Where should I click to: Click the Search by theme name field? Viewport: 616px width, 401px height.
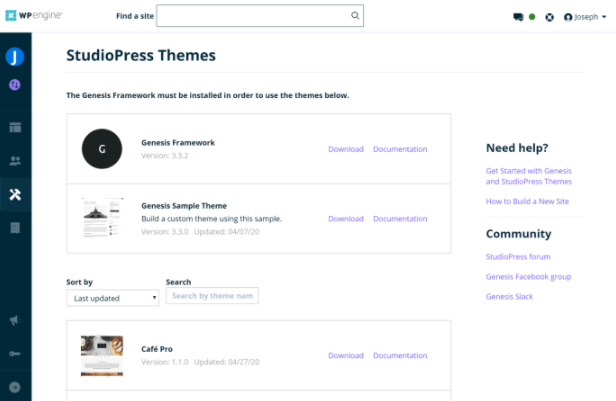[212, 296]
